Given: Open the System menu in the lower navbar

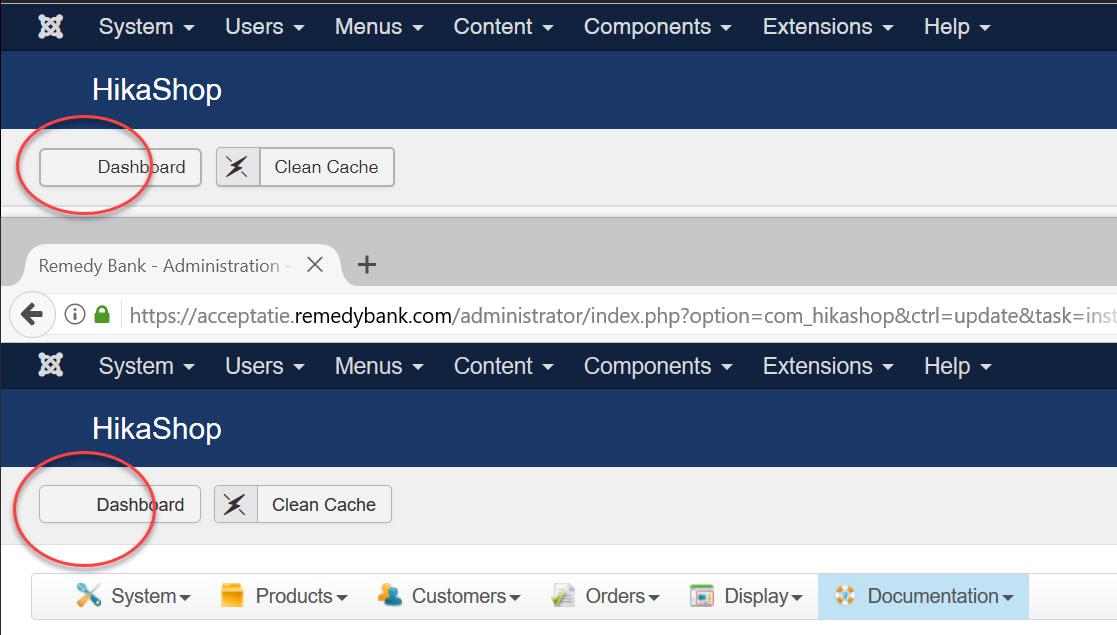Looking at the screenshot, I should tap(146, 366).
